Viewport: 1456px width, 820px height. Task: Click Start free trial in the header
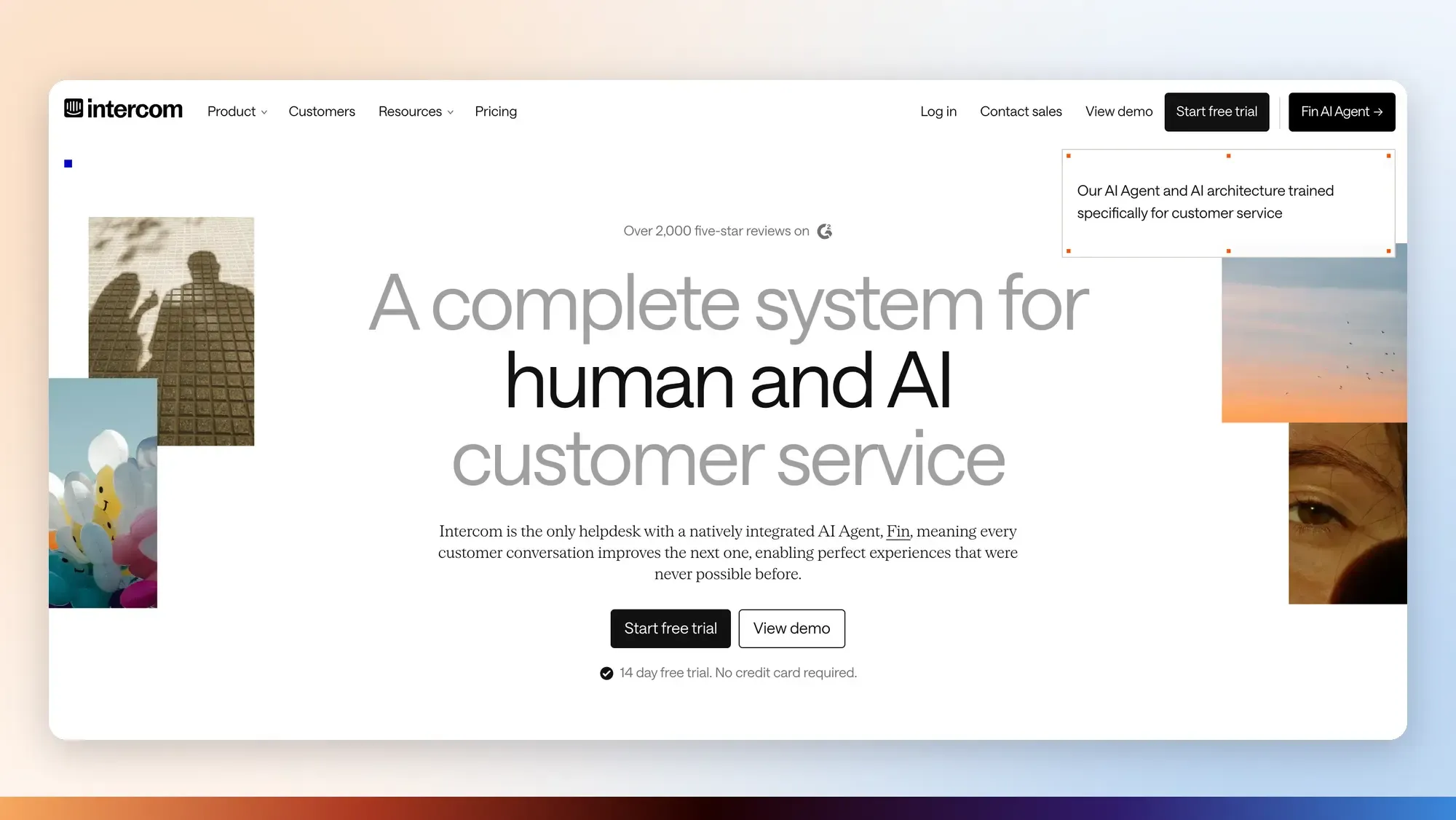[x=1216, y=112]
